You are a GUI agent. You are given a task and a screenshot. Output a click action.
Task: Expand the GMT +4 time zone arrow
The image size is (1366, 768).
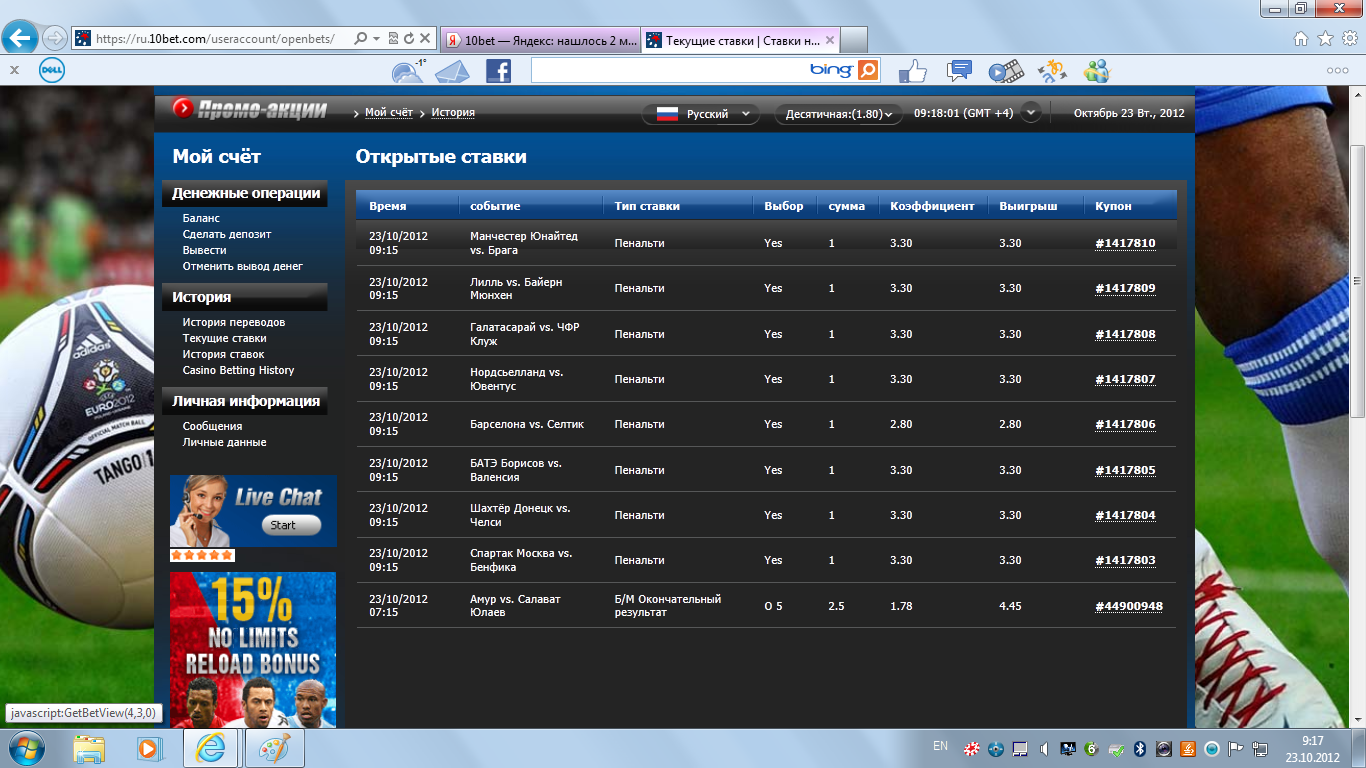pyautogui.click(x=1031, y=113)
